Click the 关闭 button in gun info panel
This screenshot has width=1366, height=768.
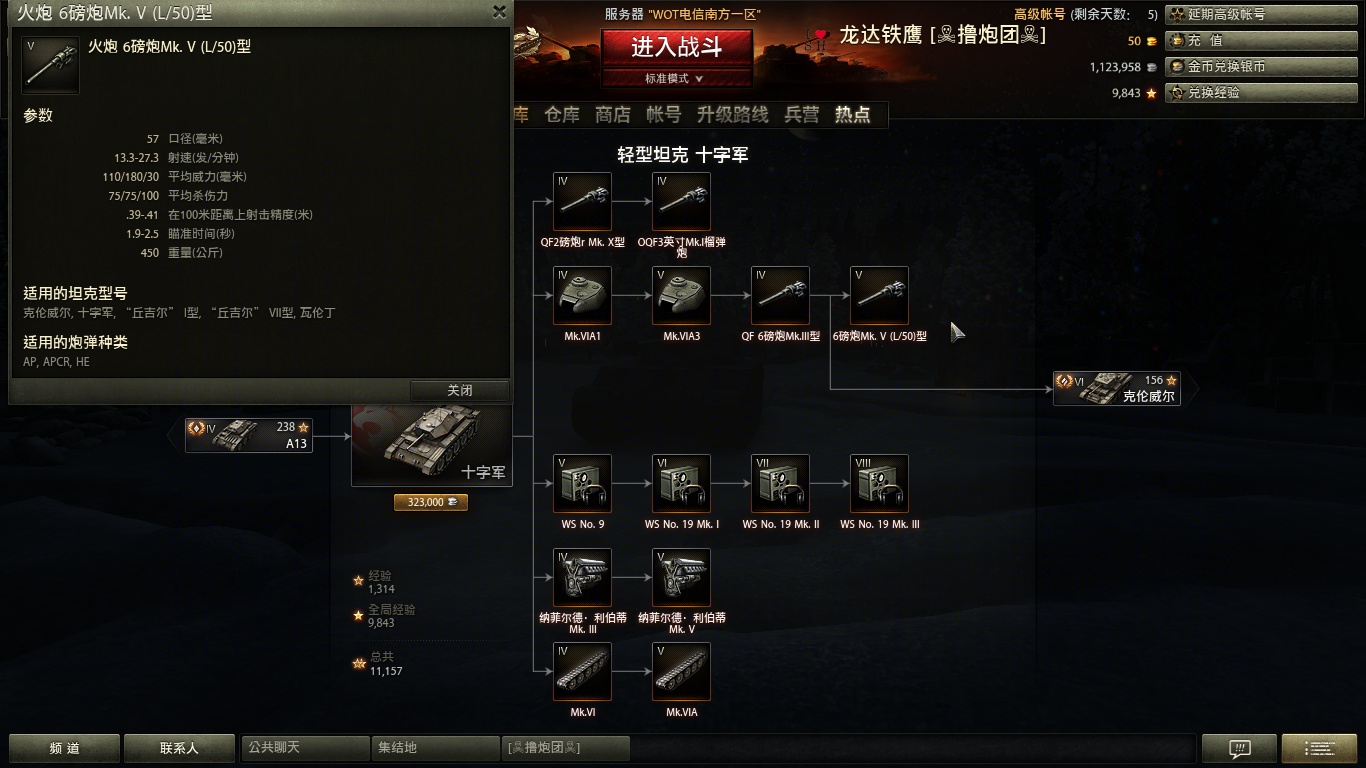coord(460,390)
